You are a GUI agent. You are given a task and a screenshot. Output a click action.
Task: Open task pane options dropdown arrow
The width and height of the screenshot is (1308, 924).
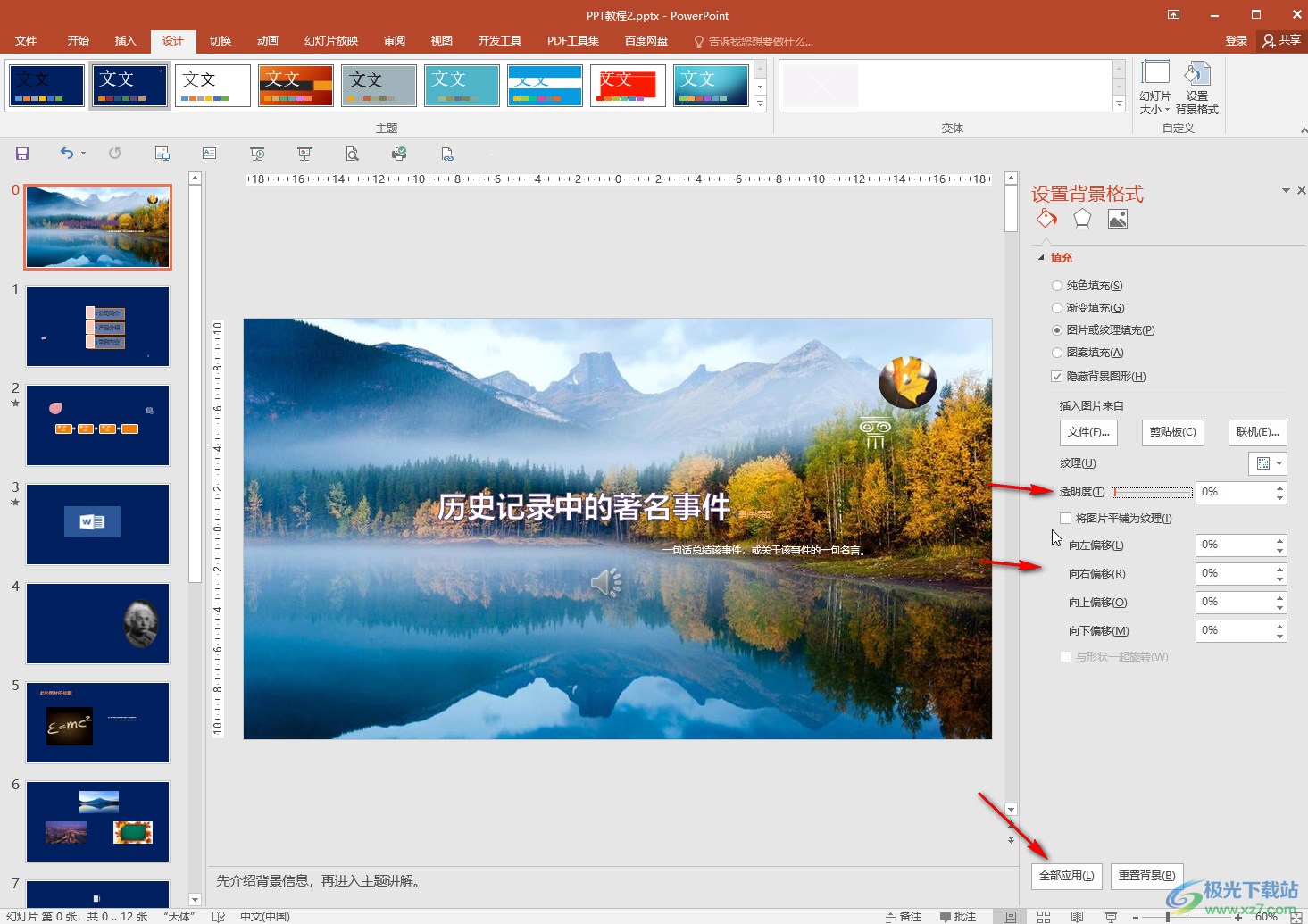(x=1286, y=190)
